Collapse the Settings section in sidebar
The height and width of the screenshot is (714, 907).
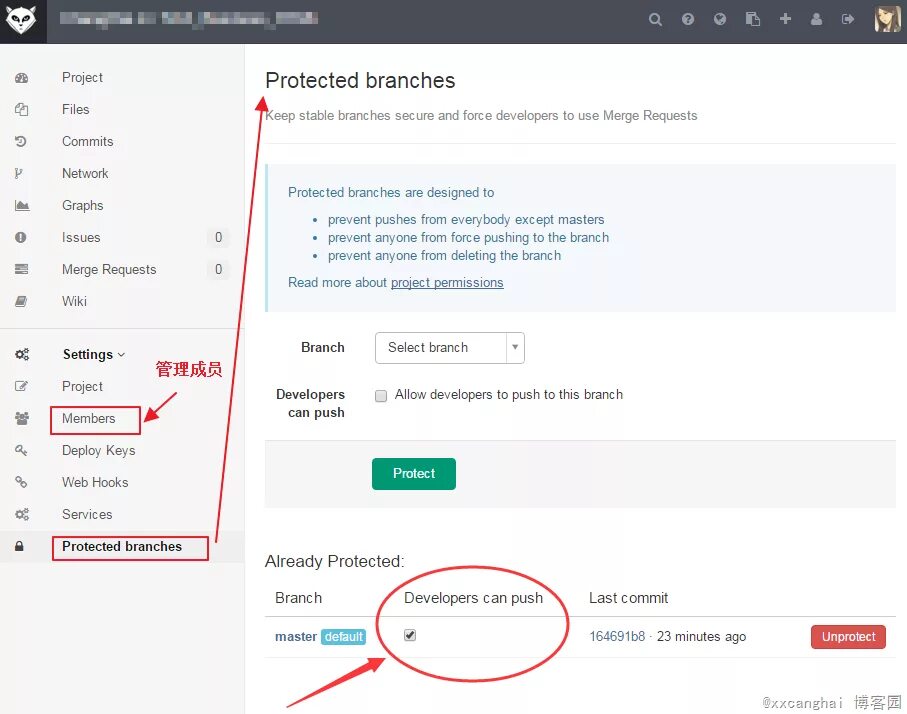[x=94, y=354]
